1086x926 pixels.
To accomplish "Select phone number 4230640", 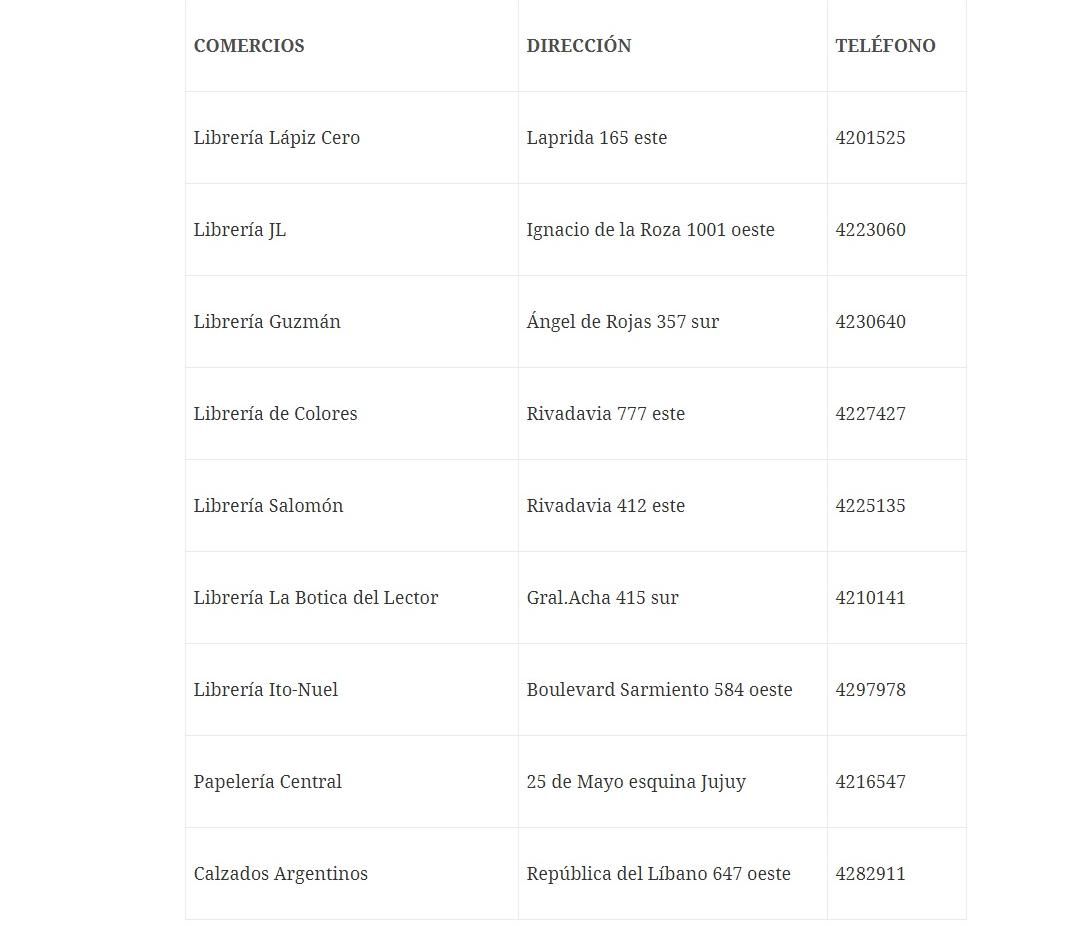I will (870, 322).
